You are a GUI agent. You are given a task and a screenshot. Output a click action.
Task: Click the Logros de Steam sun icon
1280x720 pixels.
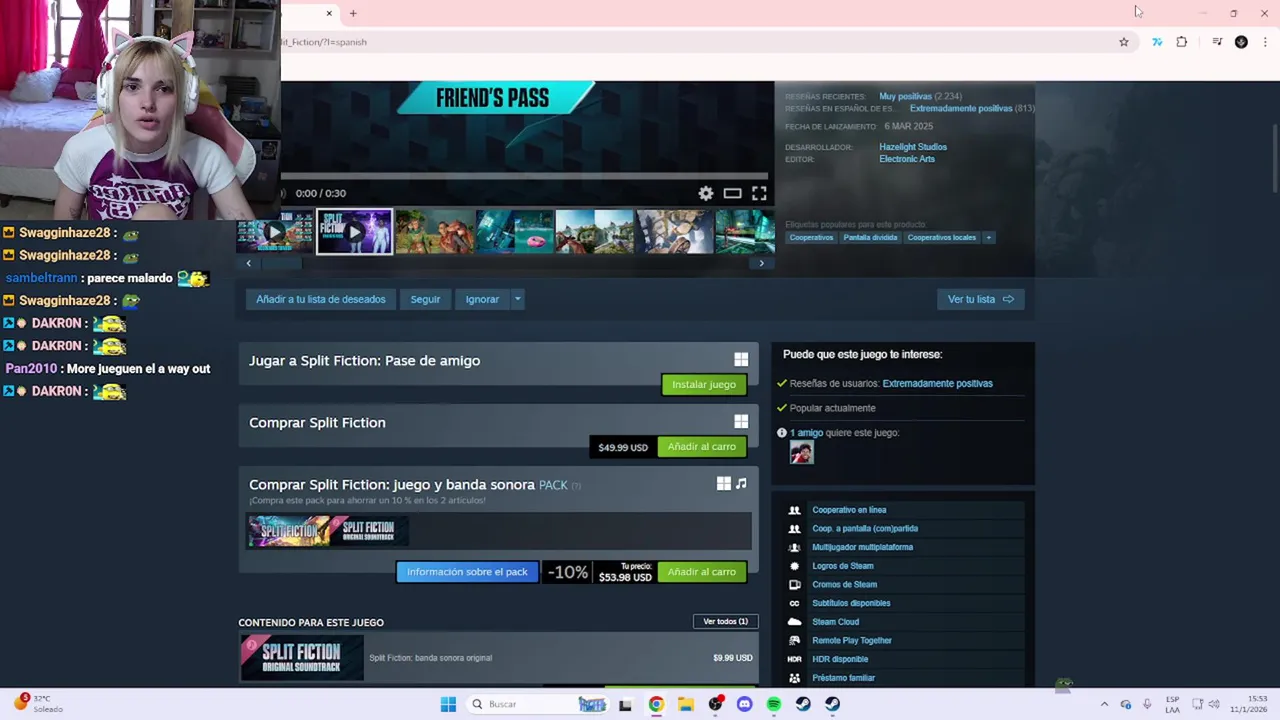click(x=795, y=566)
